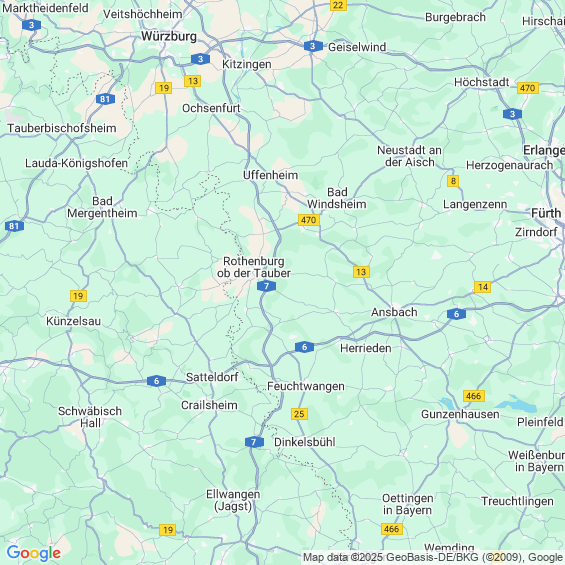Image resolution: width=565 pixels, height=565 pixels.
Task: Select the Schwäbisch Hall label
Action: pyautogui.click(x=90, y=417)
